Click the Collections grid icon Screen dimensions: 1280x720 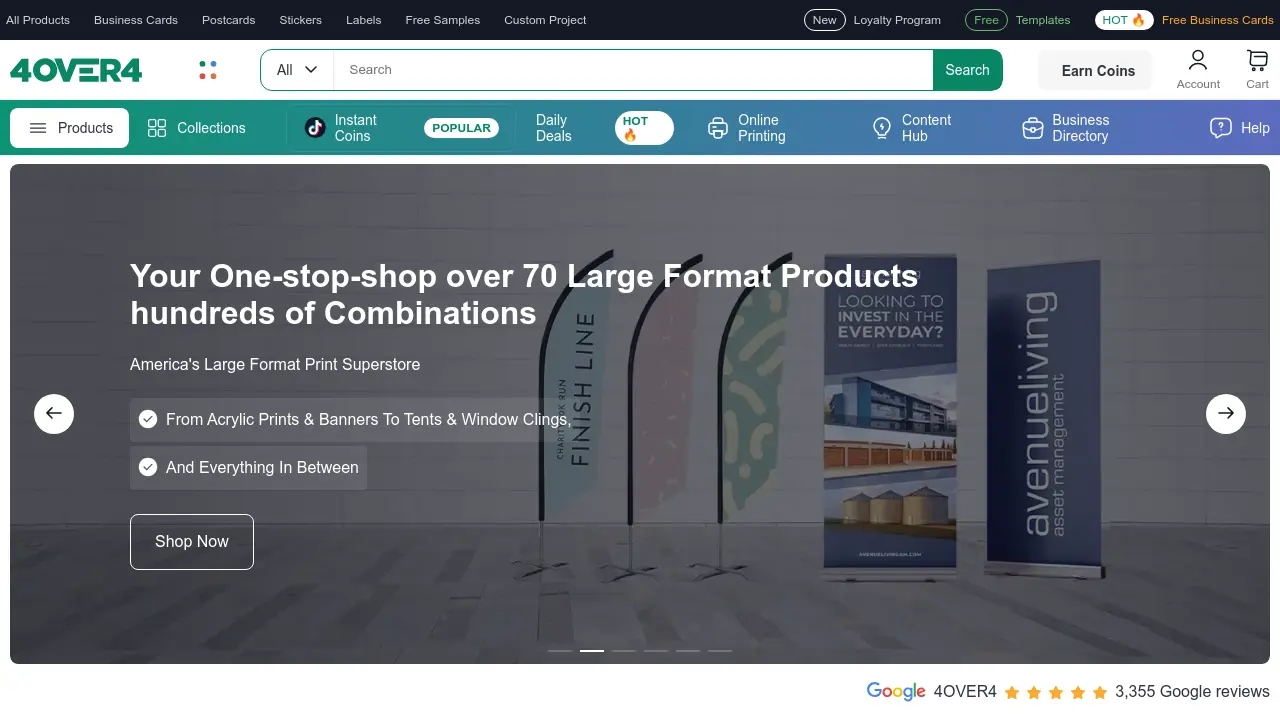157,128
